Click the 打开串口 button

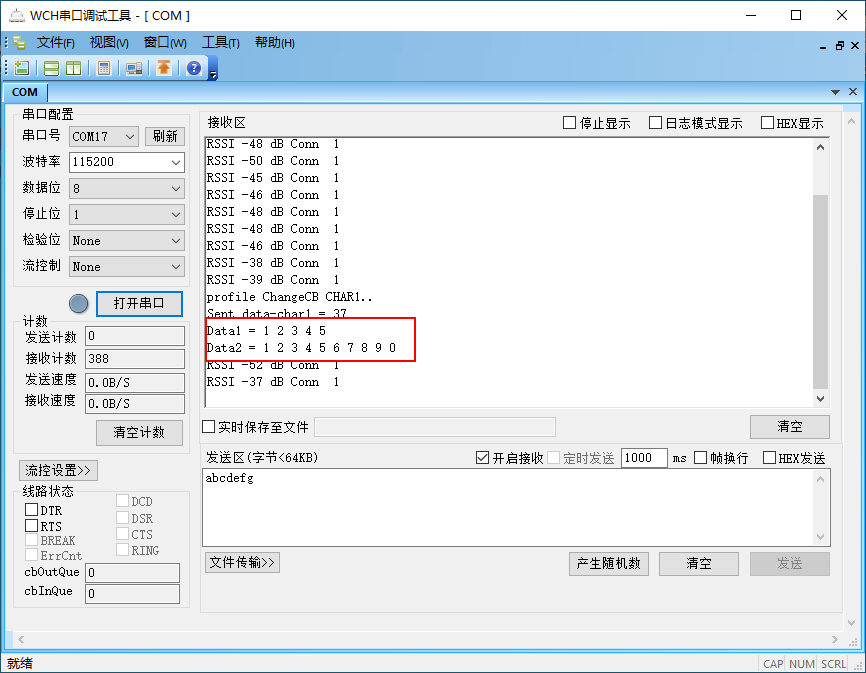(x=139, y=304)
